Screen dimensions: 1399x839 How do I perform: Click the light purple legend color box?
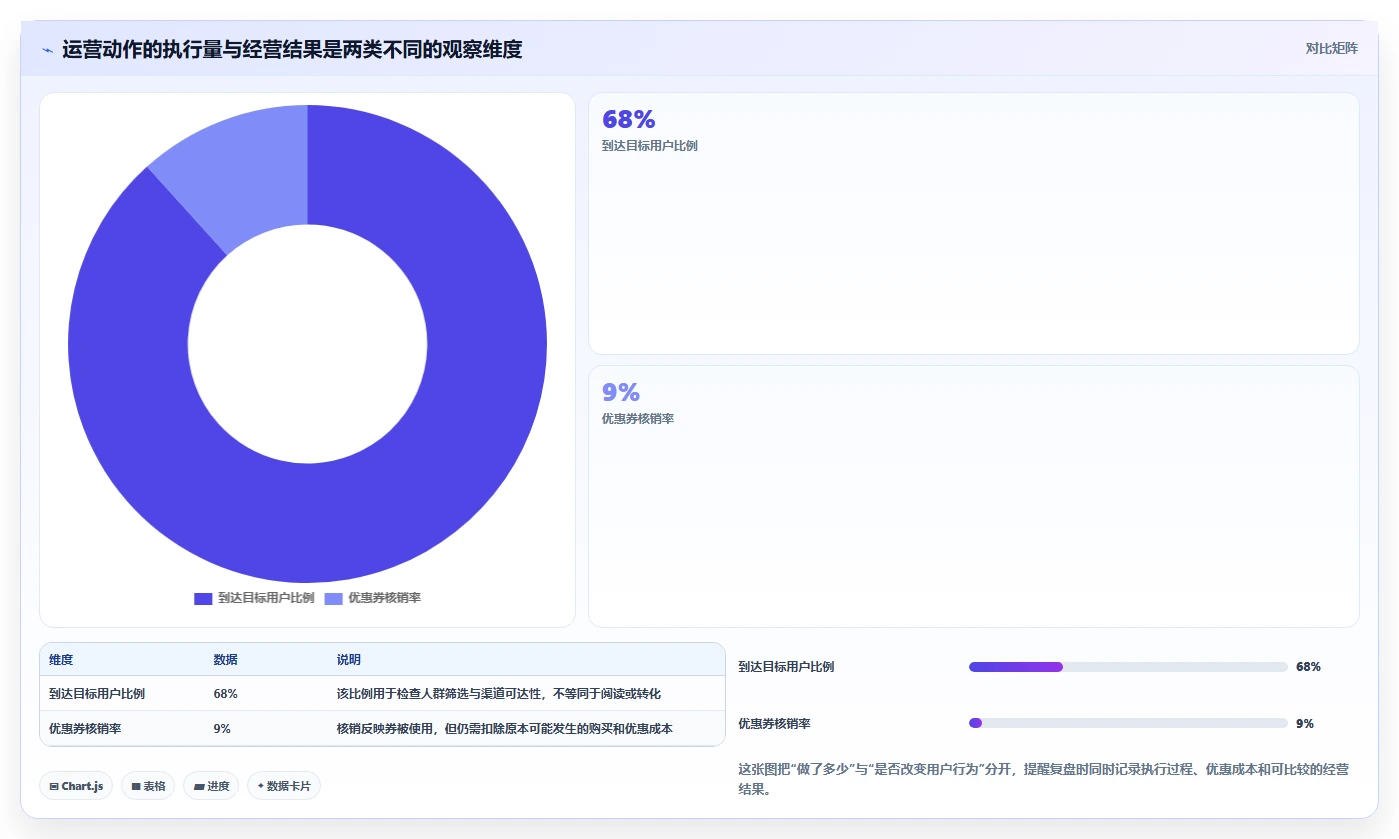tap(333, 598)
